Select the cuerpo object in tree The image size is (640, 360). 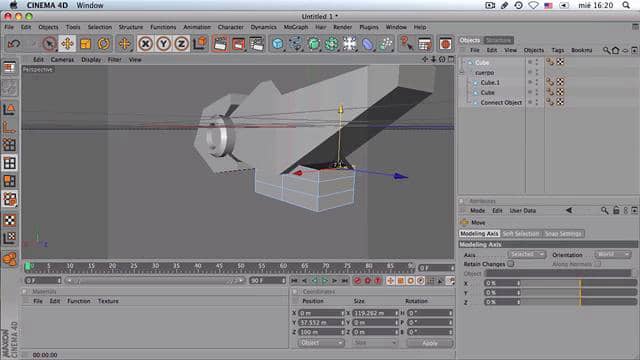pos(485,73)
